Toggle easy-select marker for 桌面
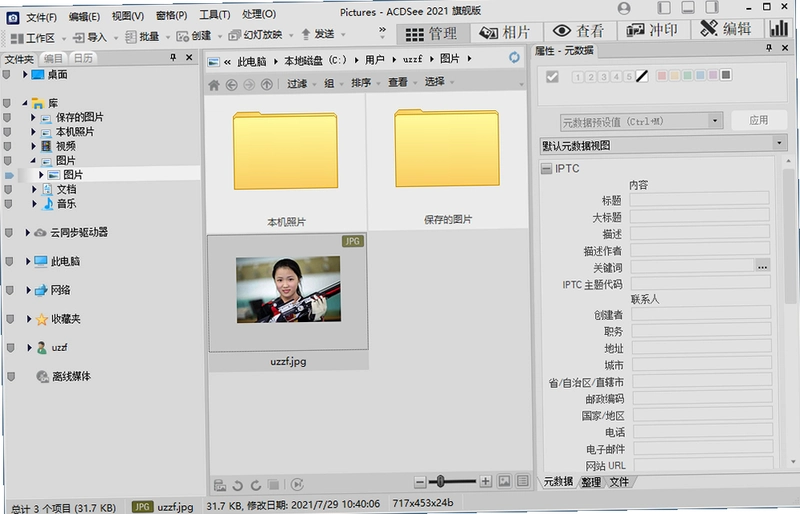This screenshot has width=800, height=514. (x=6, y=75)
